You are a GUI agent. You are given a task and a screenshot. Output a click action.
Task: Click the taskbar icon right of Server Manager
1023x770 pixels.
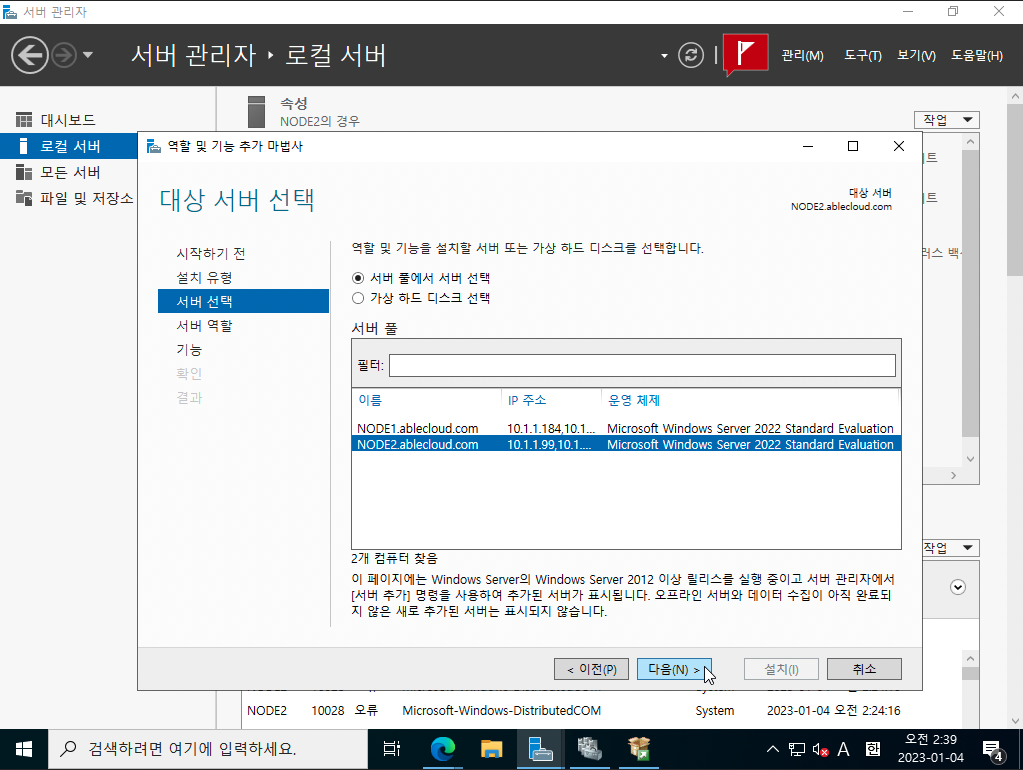click(x=590, y=749)
